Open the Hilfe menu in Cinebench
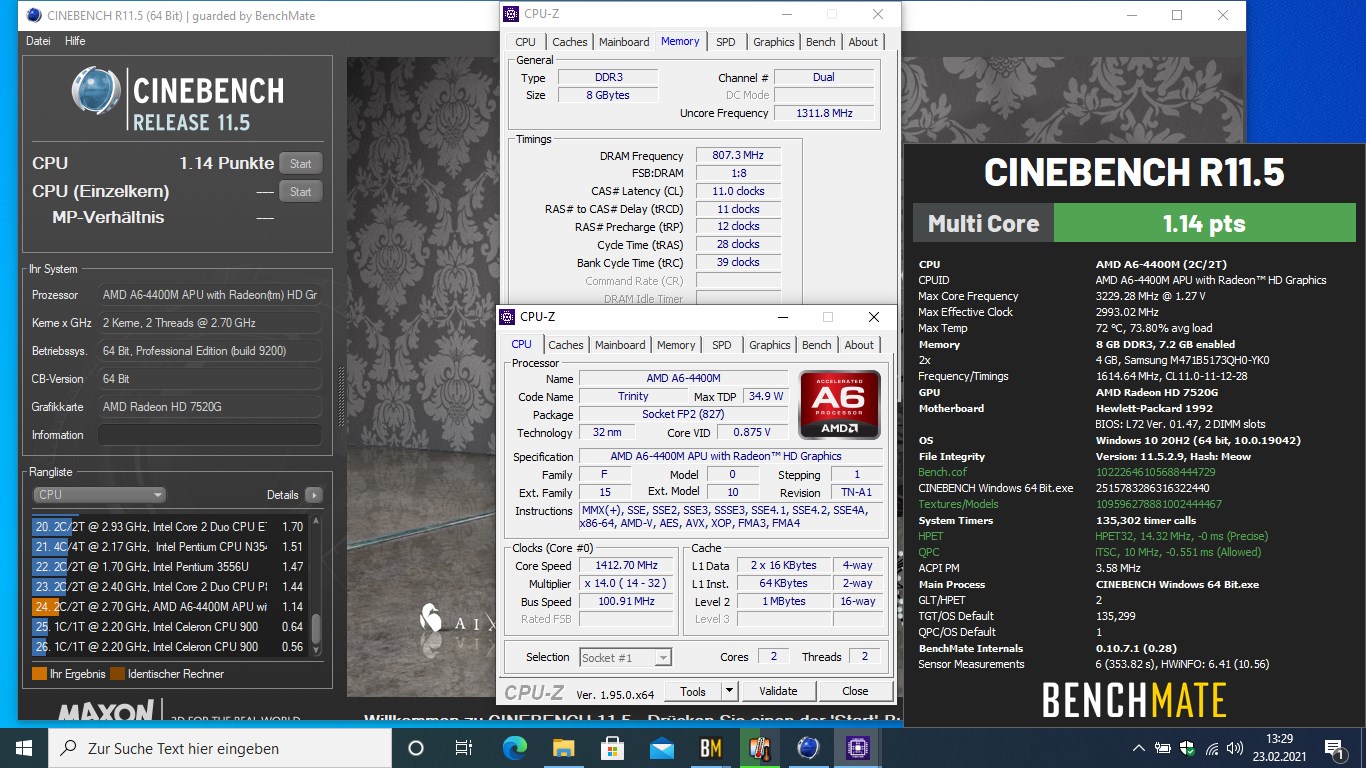This screenshot has width=1366, height=768. [x=75, y=41]
